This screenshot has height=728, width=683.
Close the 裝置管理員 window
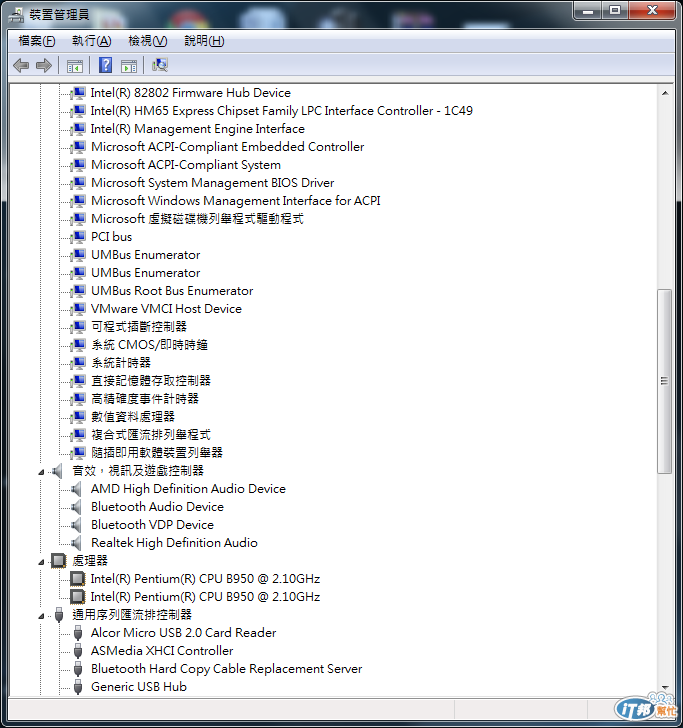652,10
